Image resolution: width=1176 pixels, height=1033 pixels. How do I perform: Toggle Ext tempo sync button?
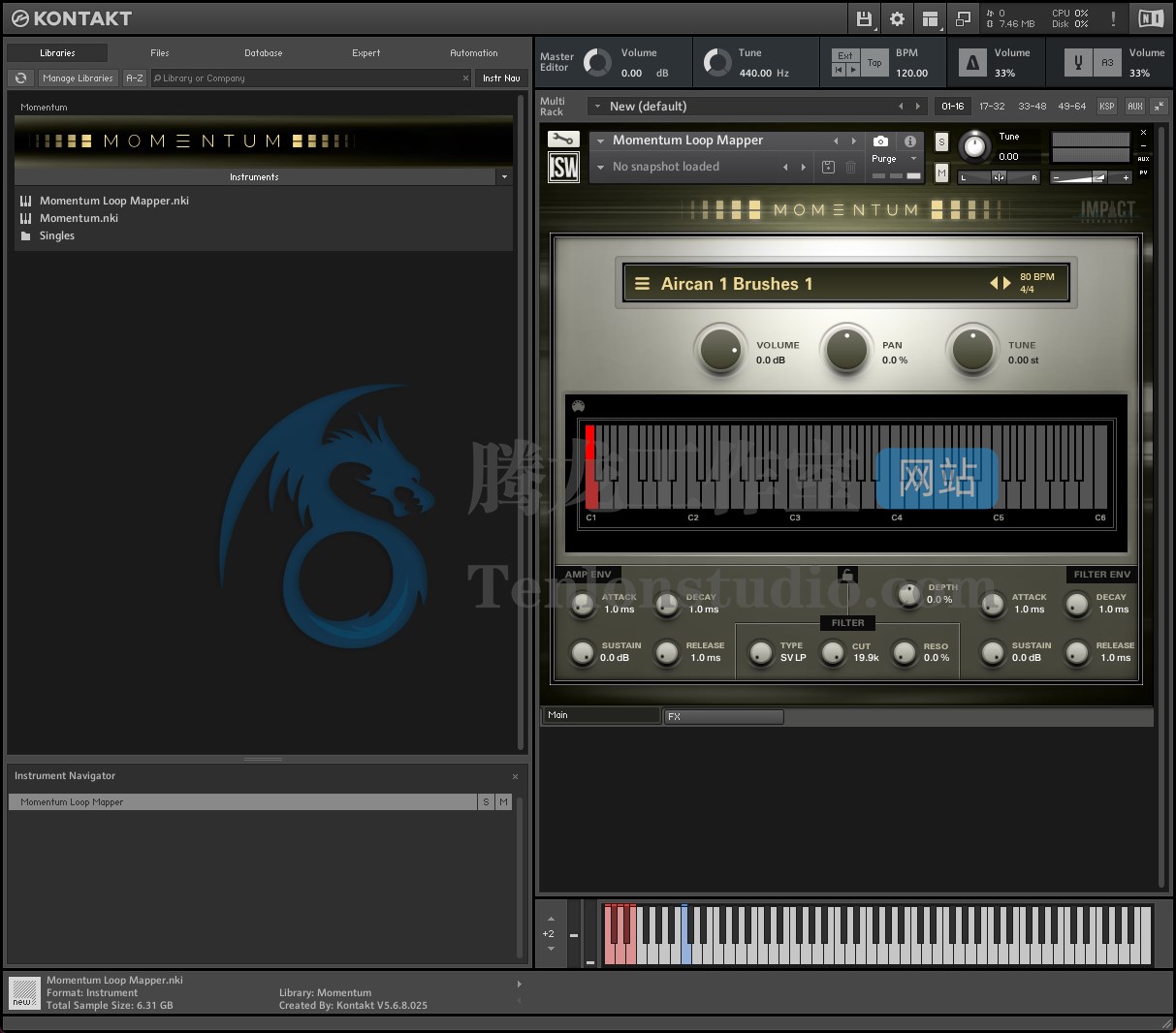[845, 56]
